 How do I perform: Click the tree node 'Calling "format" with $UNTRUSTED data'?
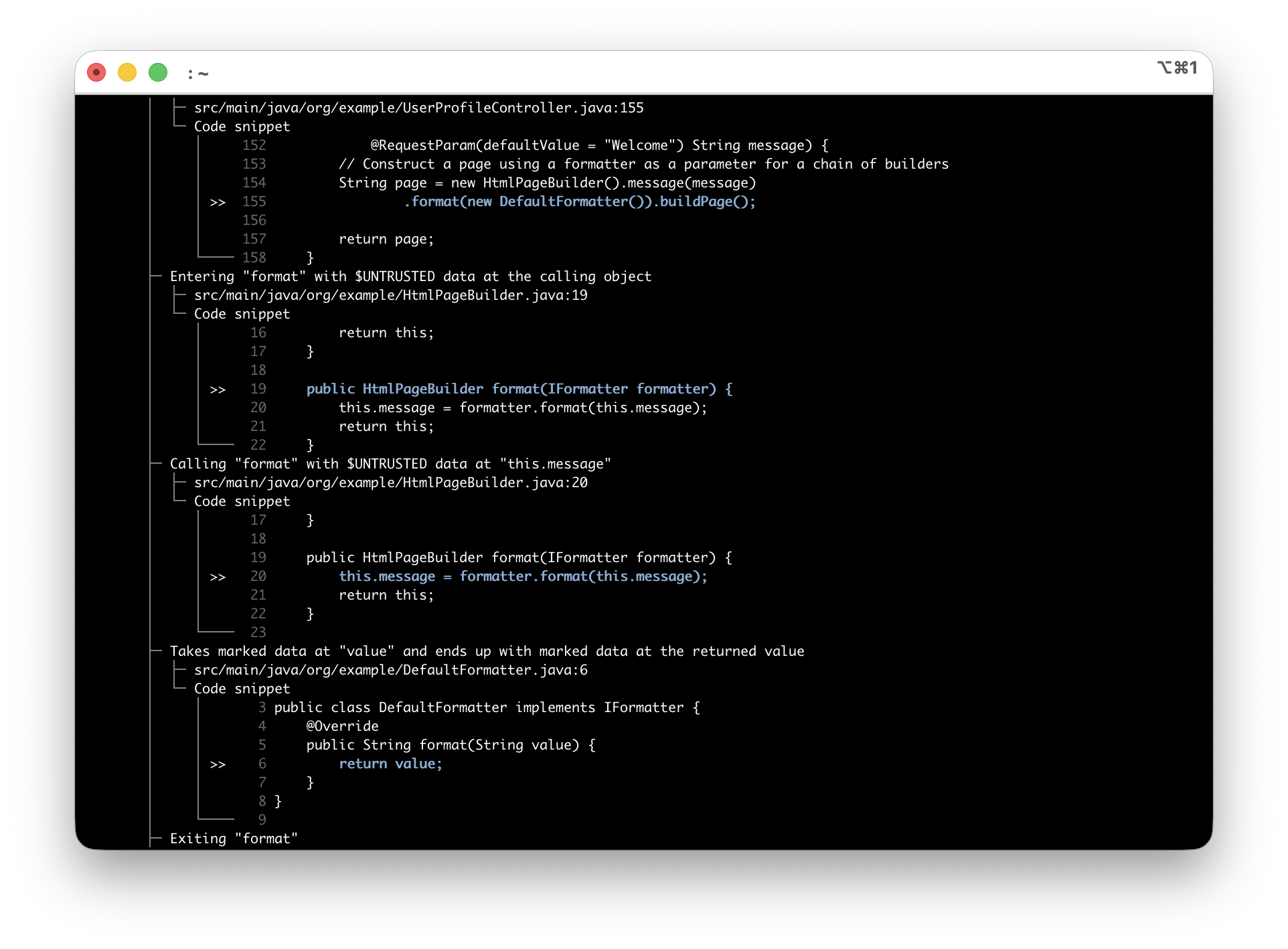390,463
